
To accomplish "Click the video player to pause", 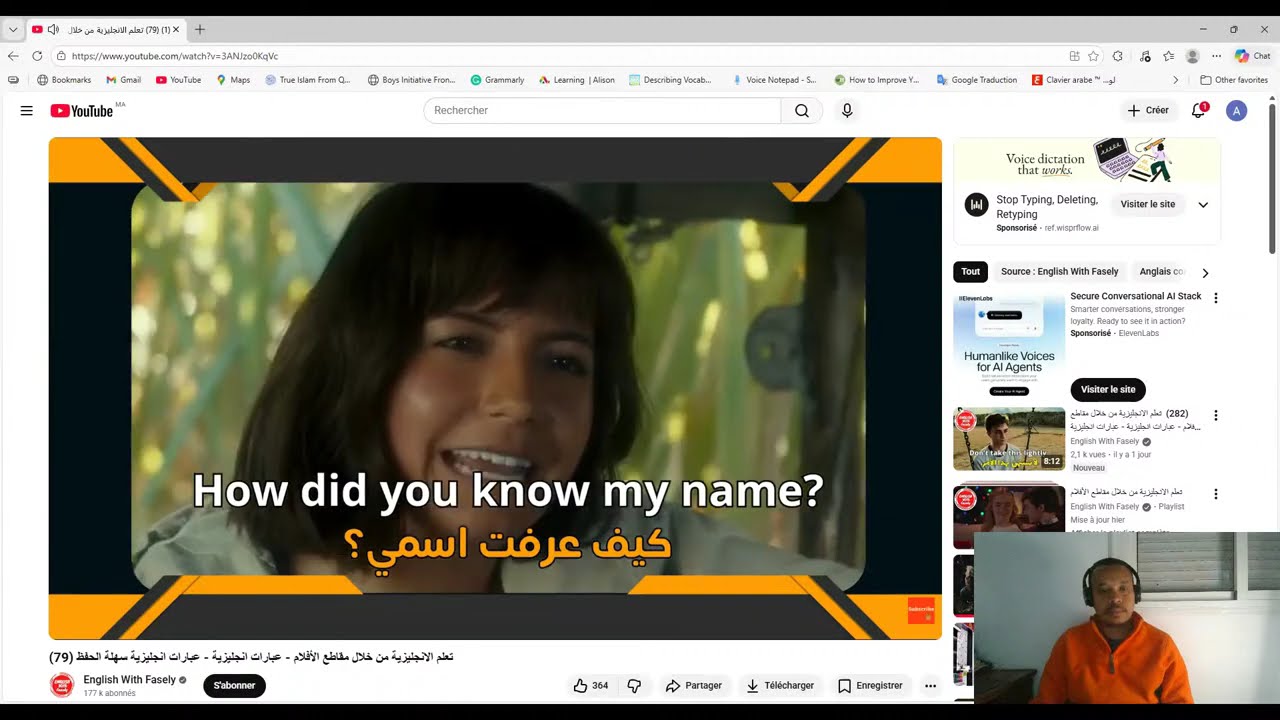I will [495, 388].
